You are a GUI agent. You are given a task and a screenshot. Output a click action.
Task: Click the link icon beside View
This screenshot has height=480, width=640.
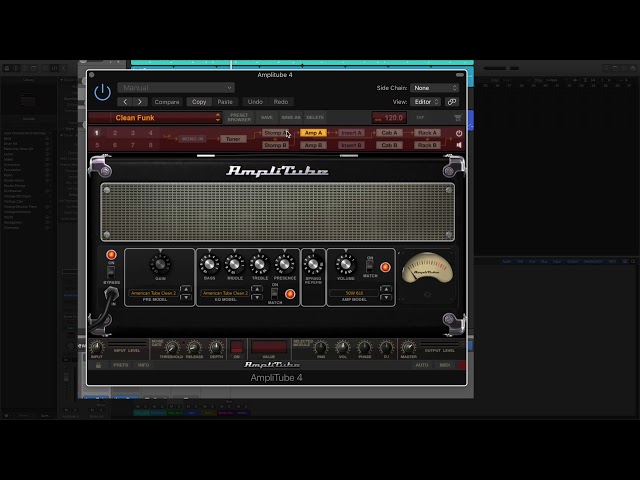point(451,102)
